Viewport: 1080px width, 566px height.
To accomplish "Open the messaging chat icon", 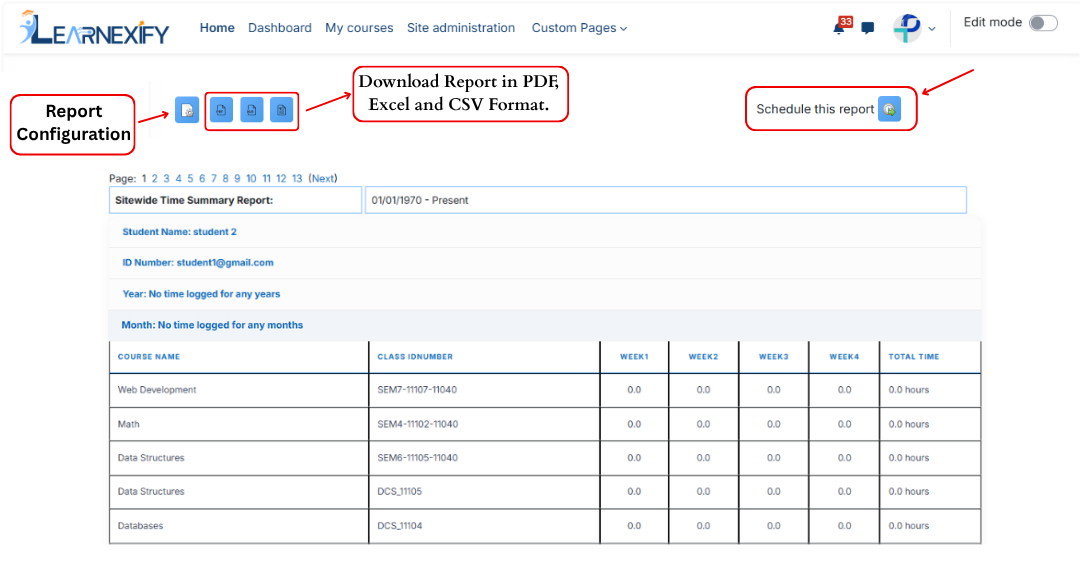I will [868, 28].
